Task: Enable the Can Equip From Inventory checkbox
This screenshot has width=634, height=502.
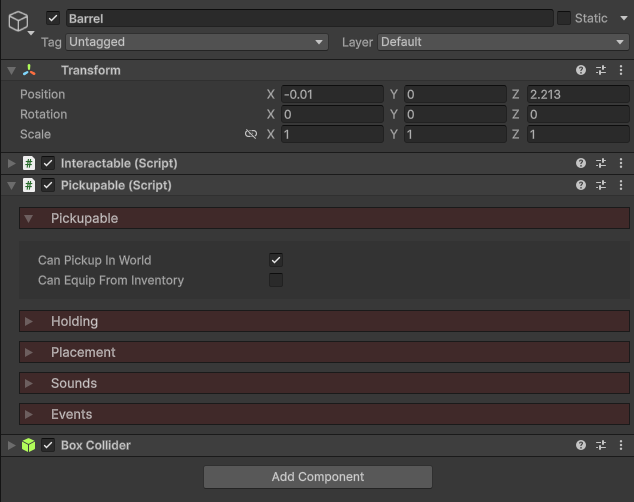Action: pyautogui.click(x=276, y=281)
